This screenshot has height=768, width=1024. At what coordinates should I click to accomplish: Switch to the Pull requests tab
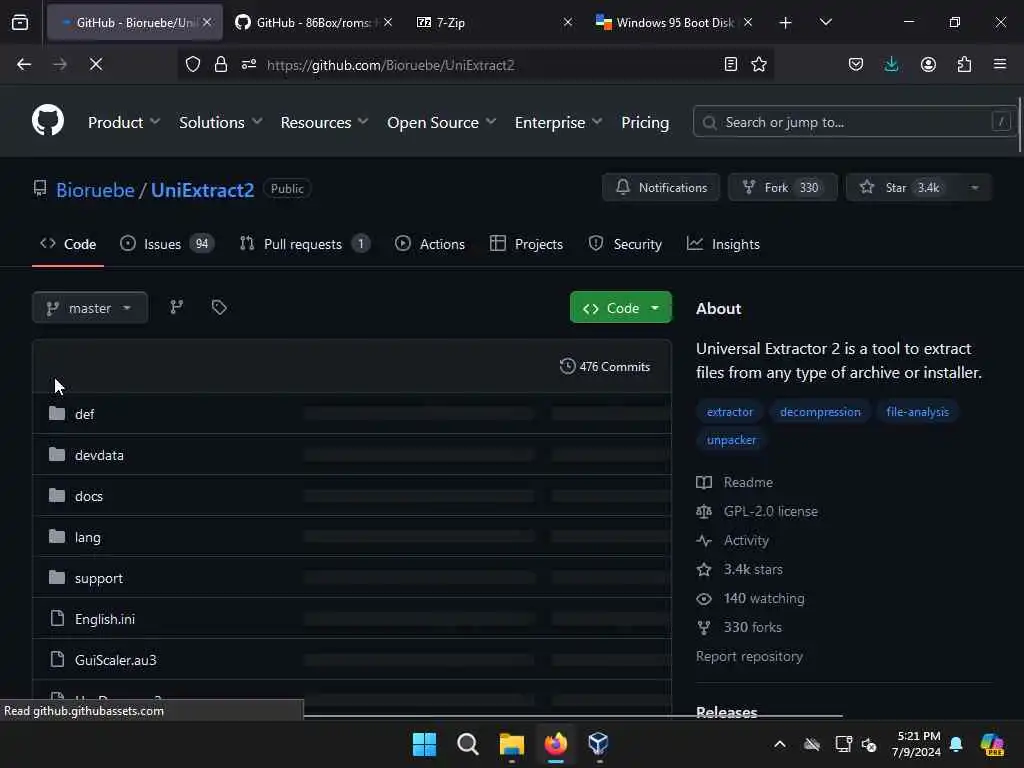[x=305, y=244]
